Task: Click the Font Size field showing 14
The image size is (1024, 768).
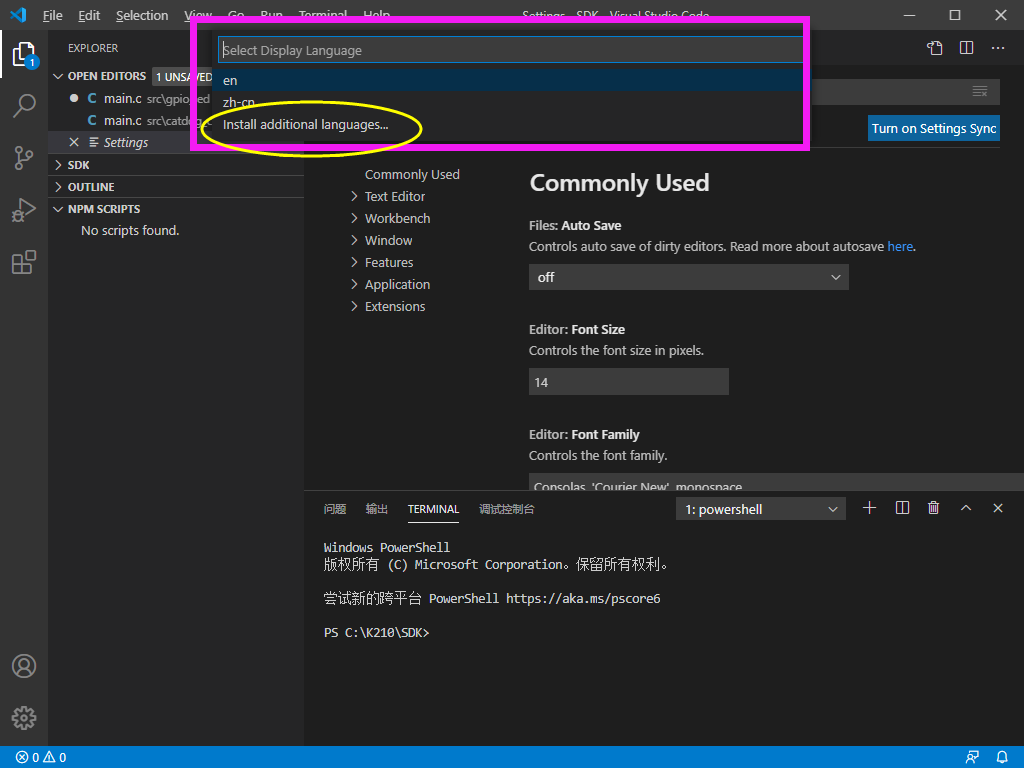Action: 628,381
